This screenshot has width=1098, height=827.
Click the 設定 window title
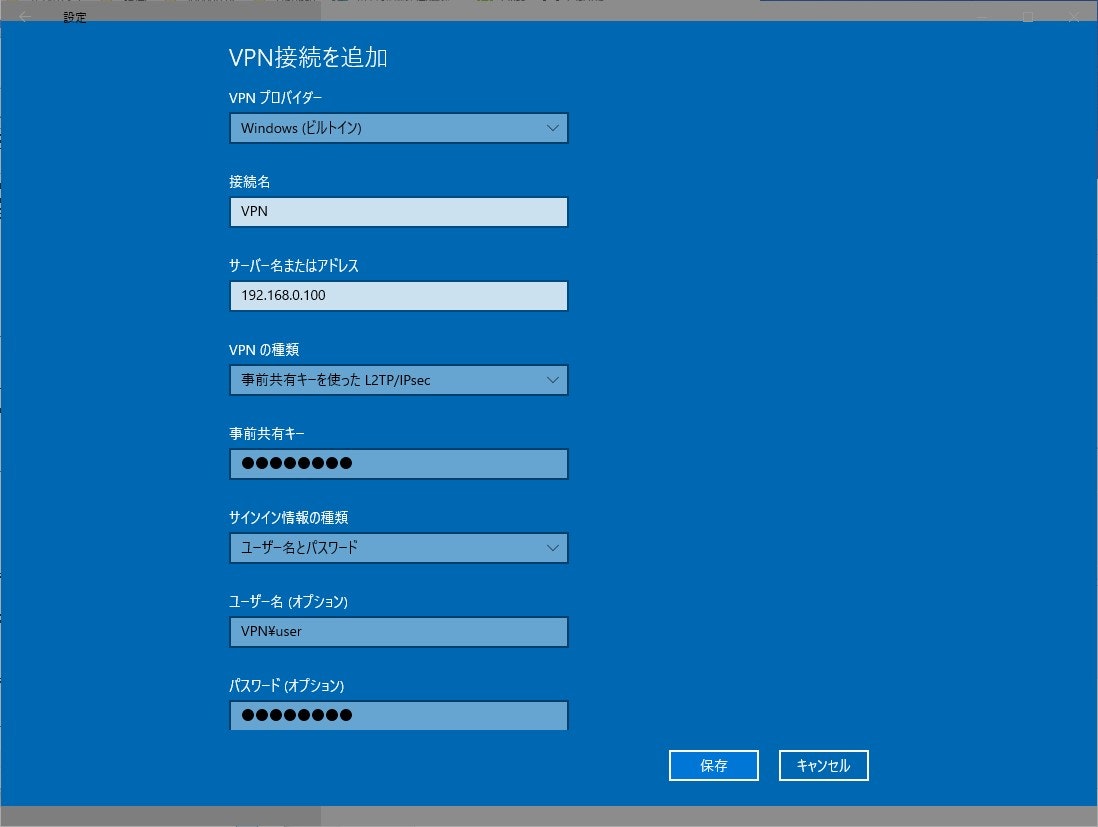click(75, 17)
